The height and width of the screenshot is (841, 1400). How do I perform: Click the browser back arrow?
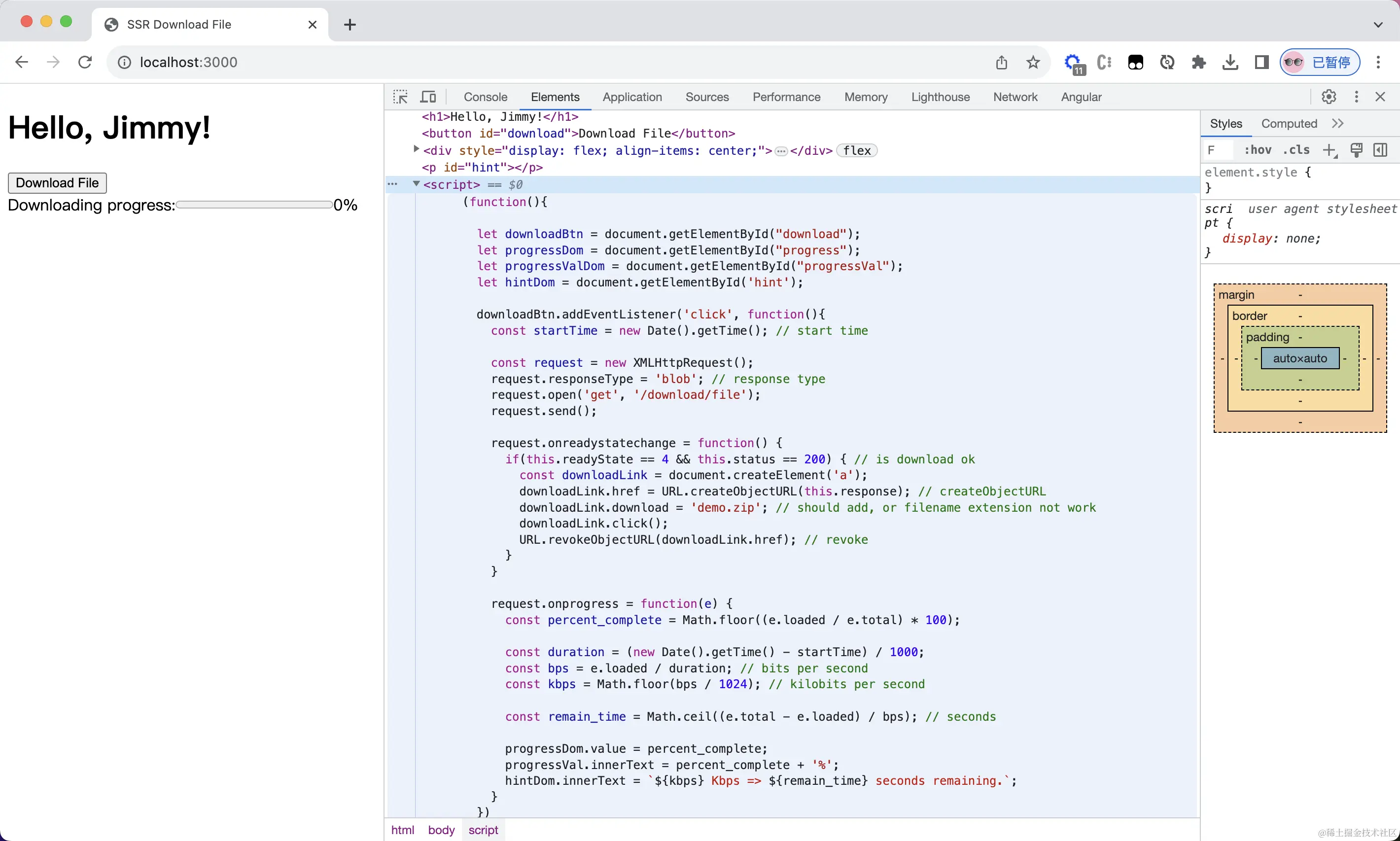[22, 62]
